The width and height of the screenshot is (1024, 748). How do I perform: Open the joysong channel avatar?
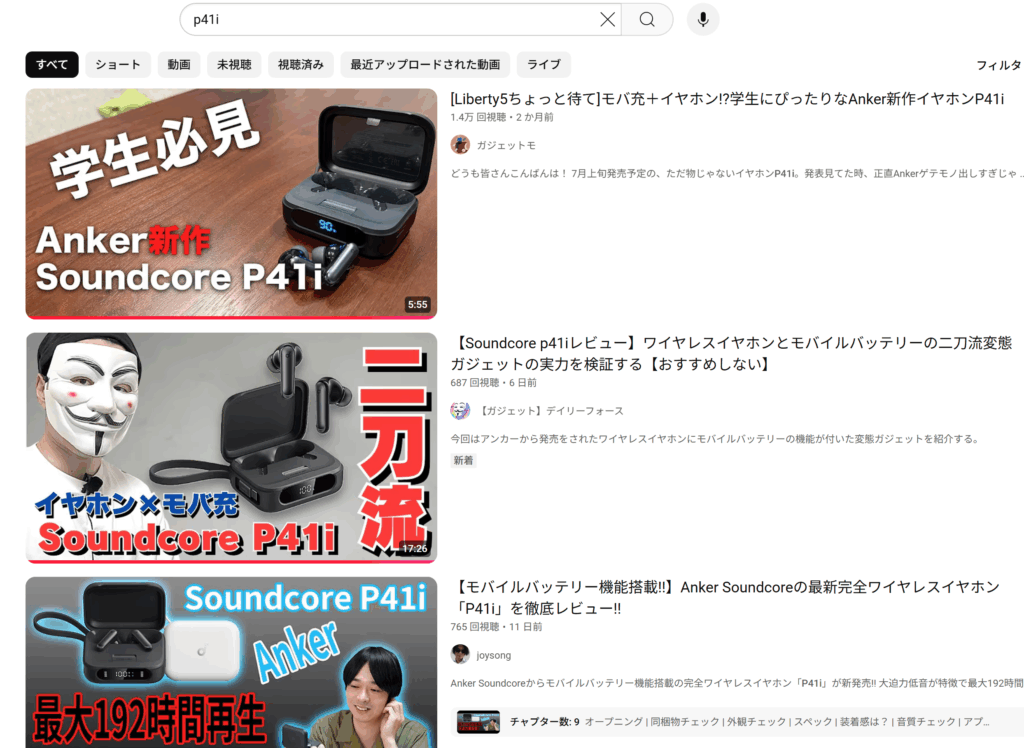pyautogui.click(x=460, y=654)
